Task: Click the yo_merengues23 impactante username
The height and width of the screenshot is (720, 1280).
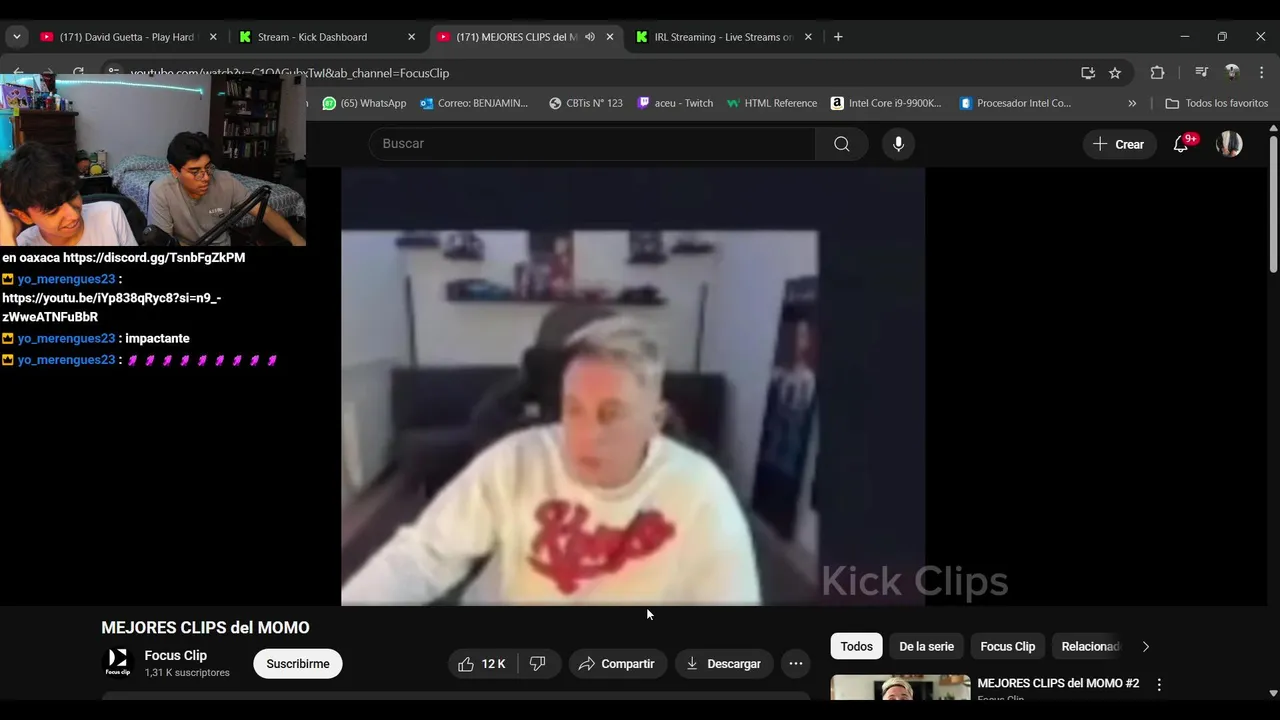Action: click(66, 339)
